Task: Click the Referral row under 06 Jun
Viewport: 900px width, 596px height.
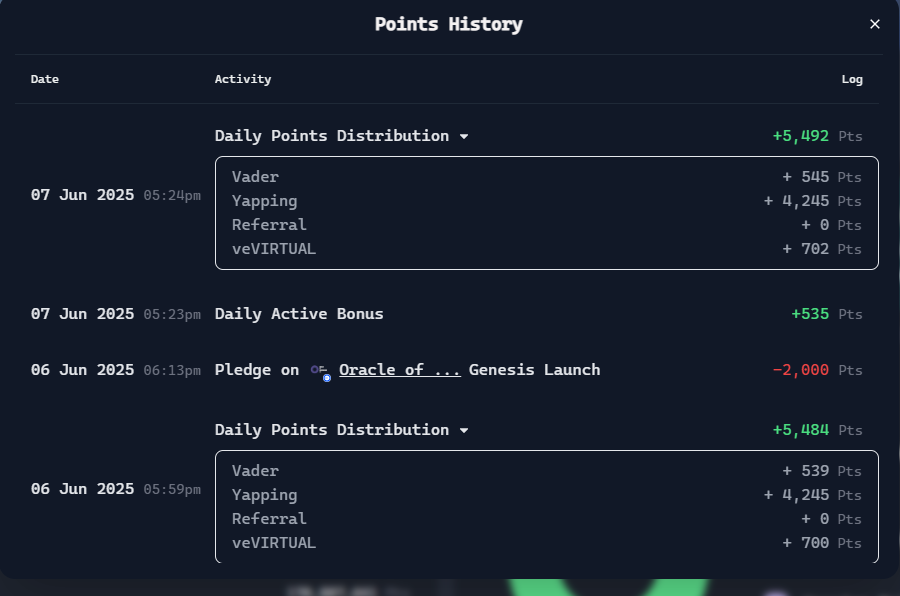Action: click(546, 519)
